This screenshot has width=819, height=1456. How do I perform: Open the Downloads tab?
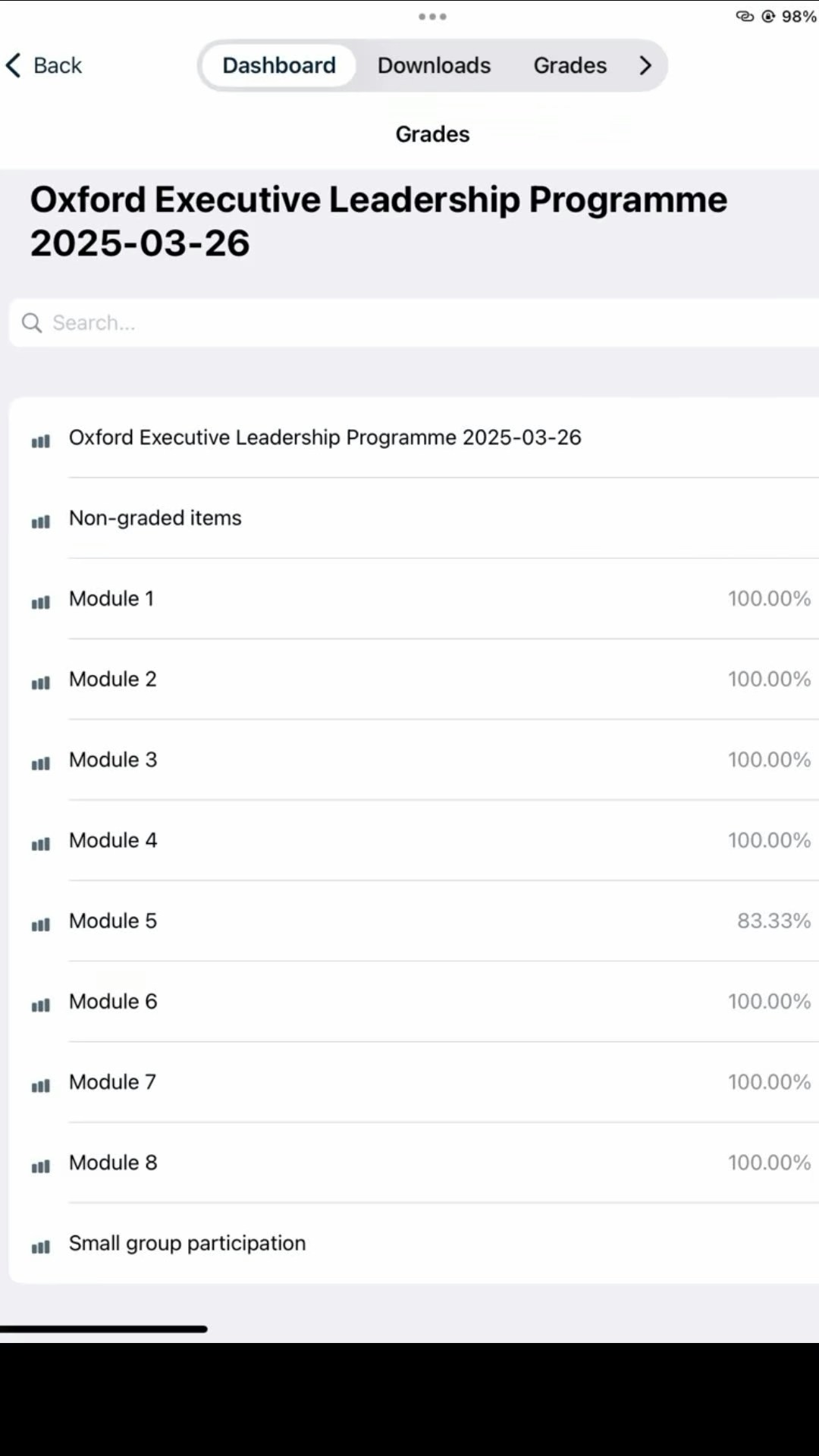[434, 65]
